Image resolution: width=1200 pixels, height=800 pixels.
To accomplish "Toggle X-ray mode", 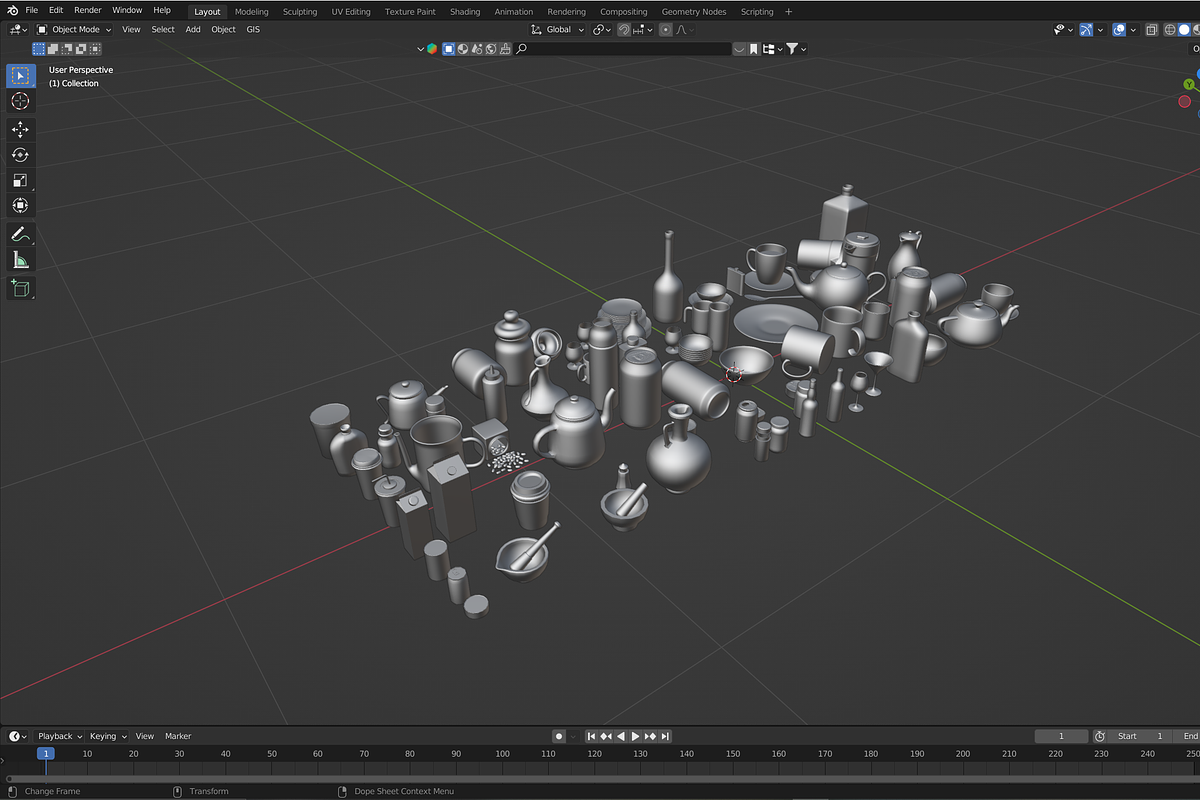I will tap(1153, 30).
